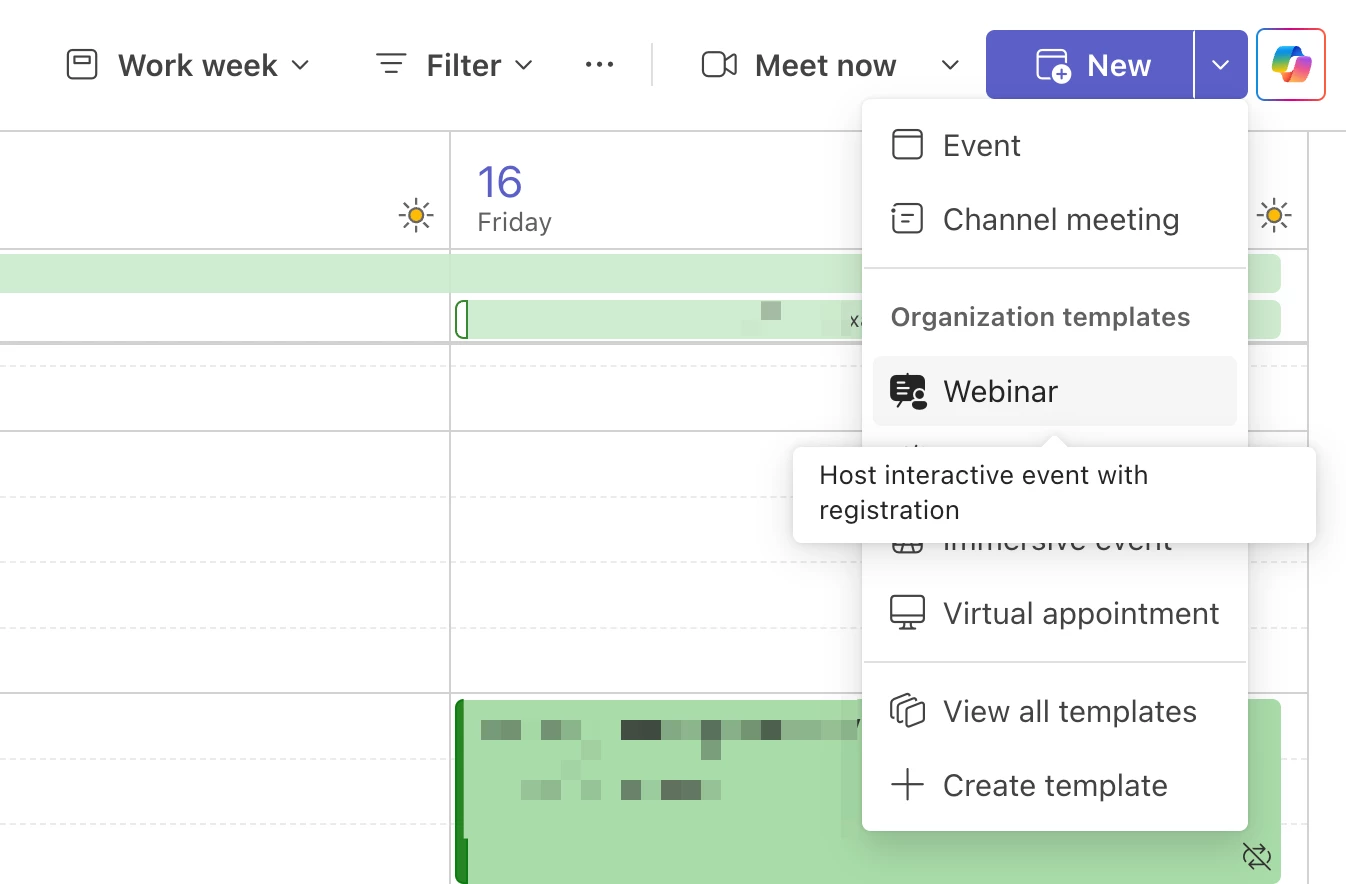Click the recurring icon on green event

[1256, 856]
